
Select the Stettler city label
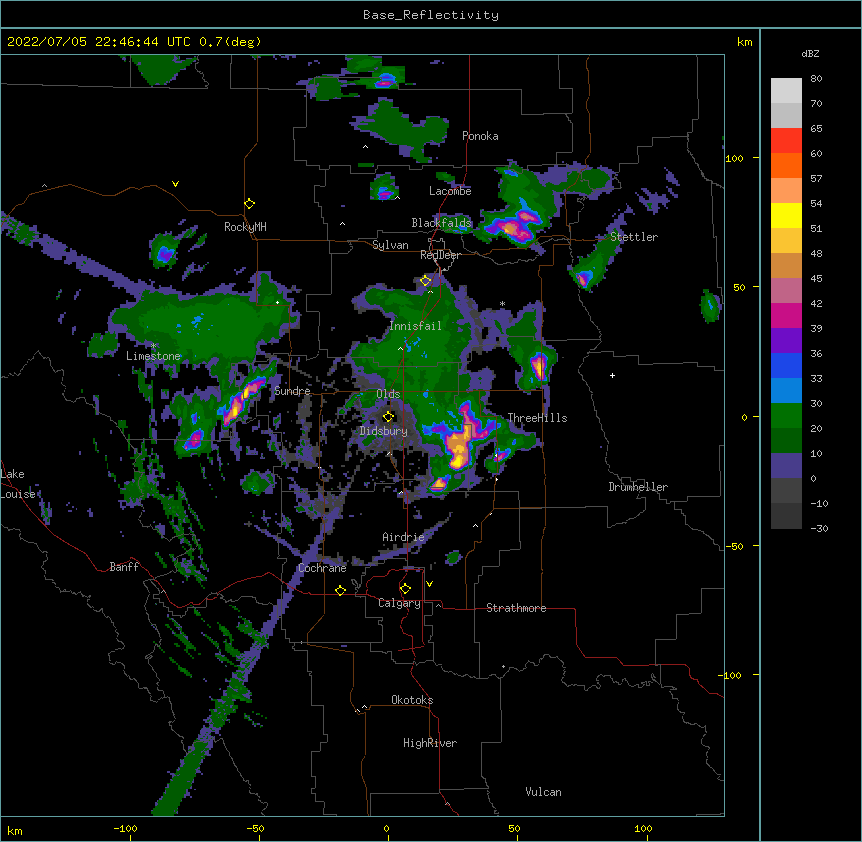click(x=634, y=237)
